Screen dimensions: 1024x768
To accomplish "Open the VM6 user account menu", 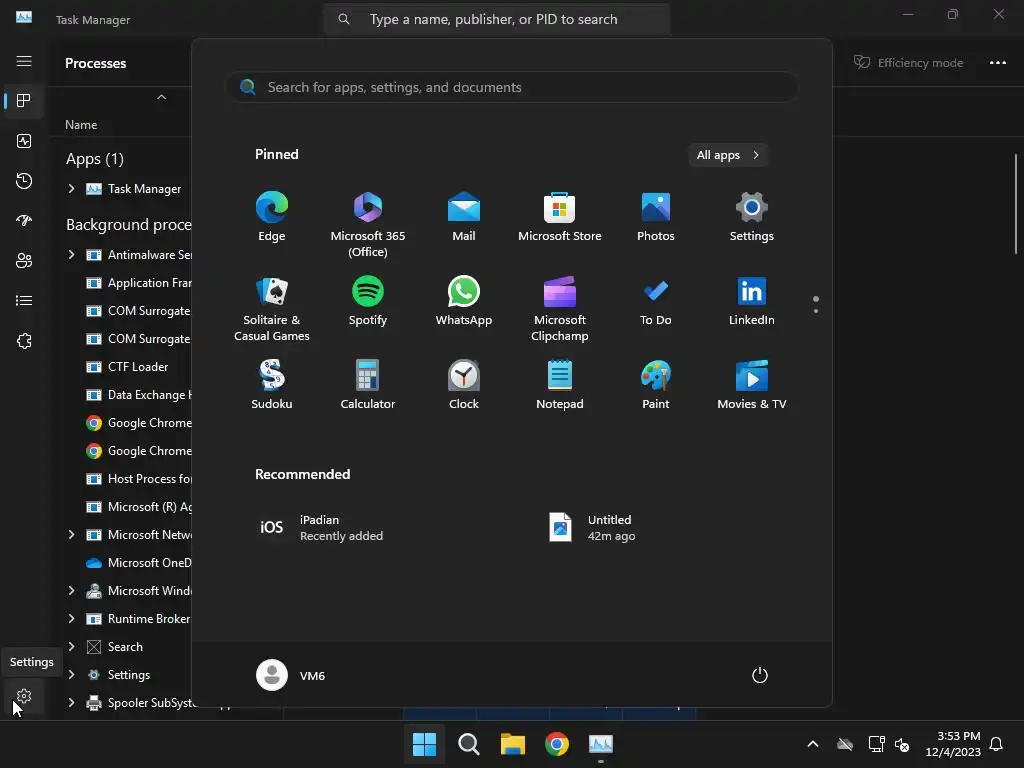I will pyautogui.click(x=291, y=675).
